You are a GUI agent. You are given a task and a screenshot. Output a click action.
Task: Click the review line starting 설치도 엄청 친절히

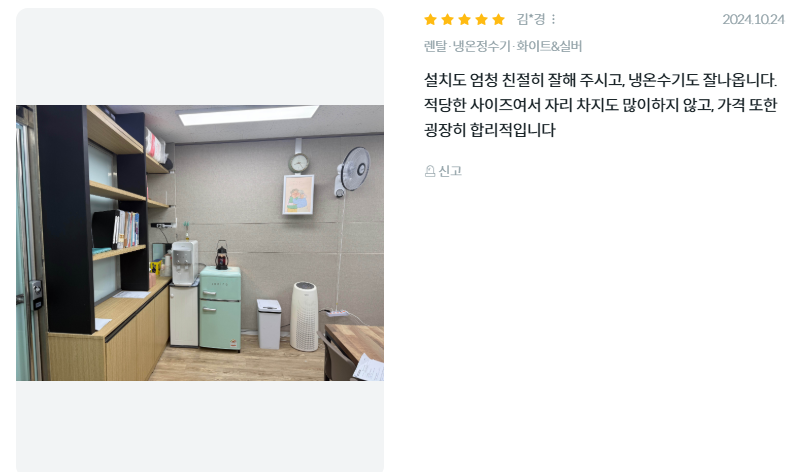tap(600, 80)
